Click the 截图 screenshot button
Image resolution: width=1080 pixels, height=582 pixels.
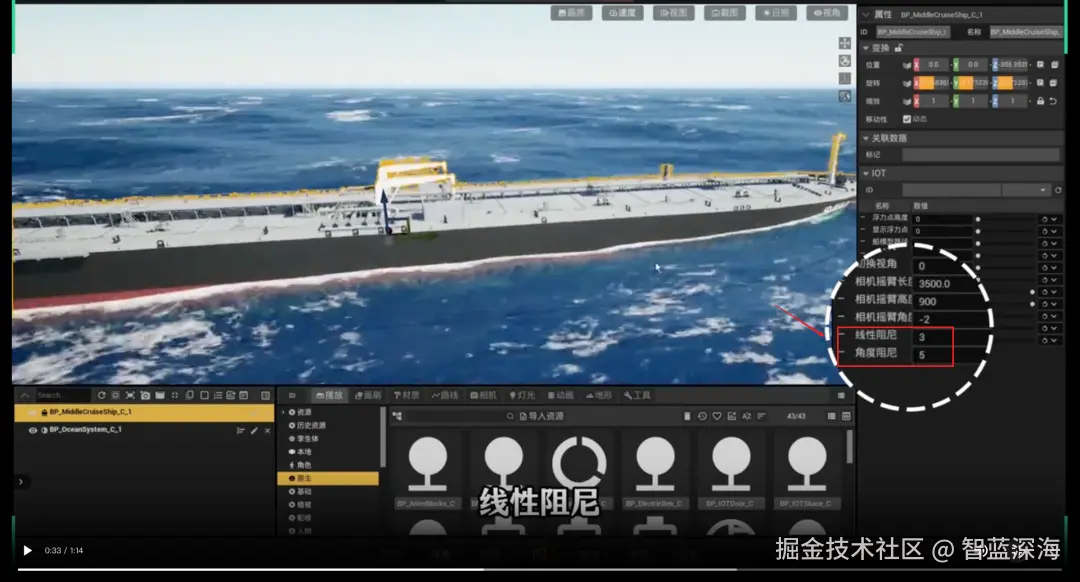725,13
